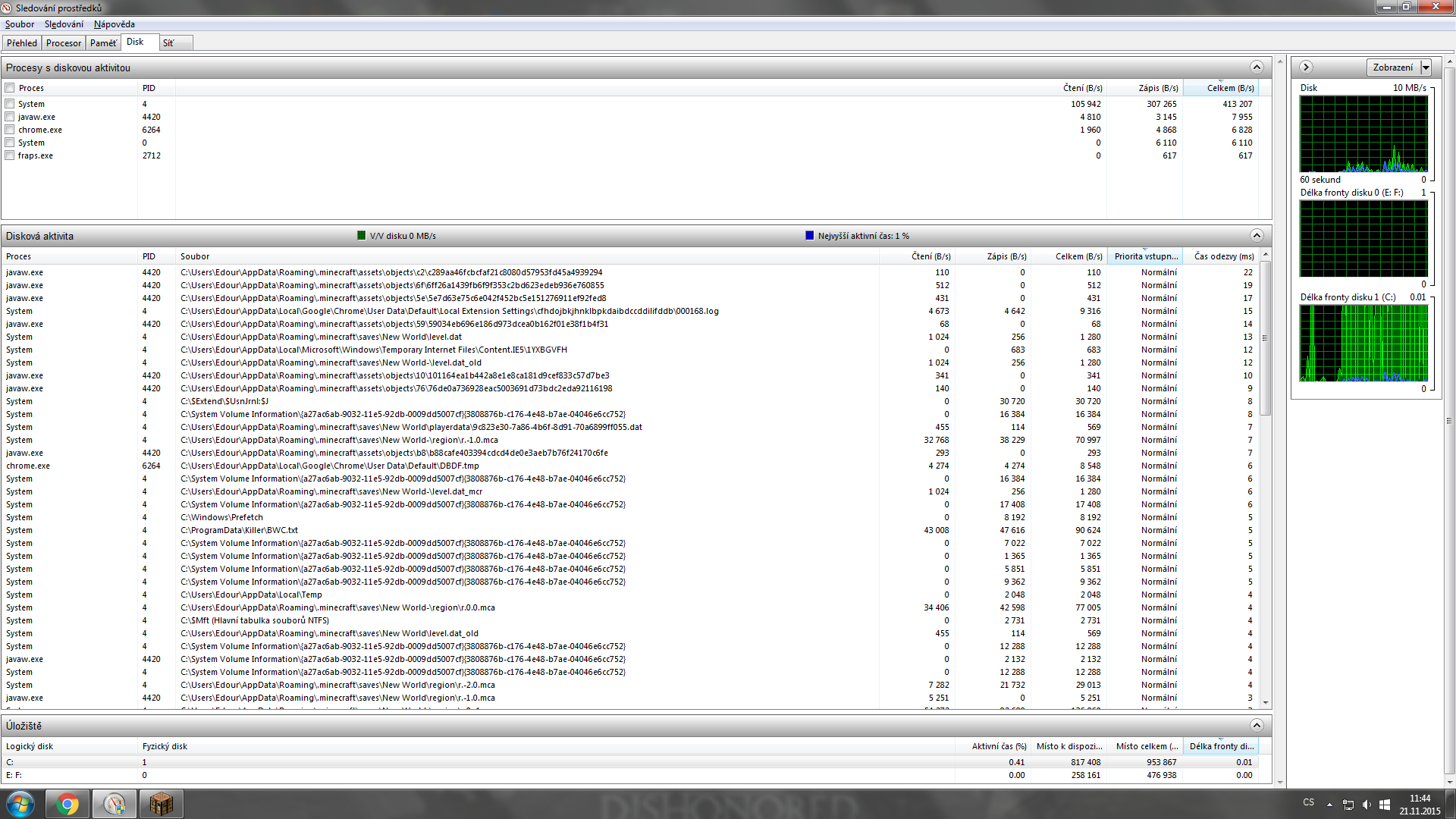This screenshot has width=1456, height=819.
Task: Open Google Chrome from the taskbar
Action: coord(67,804)
